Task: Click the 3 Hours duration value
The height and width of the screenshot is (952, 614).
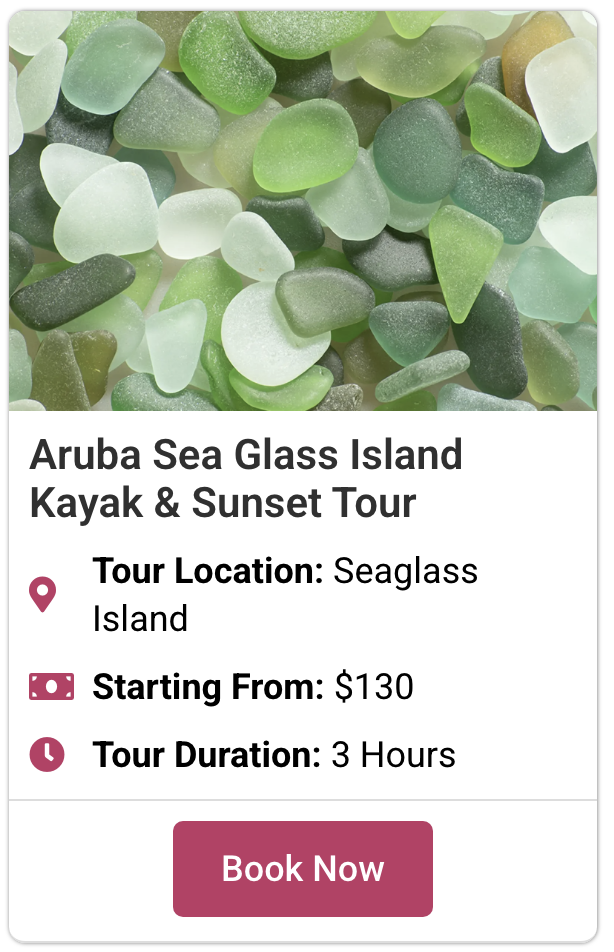Action: pos(393,754)
